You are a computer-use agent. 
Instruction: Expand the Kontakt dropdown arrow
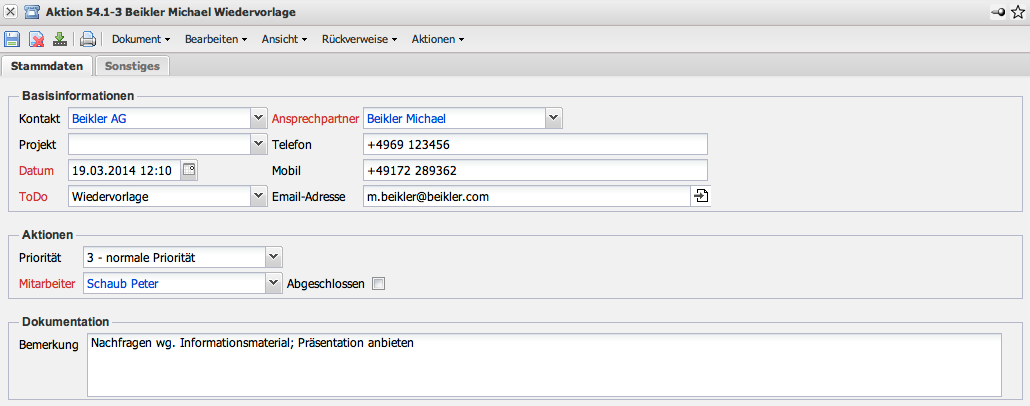256,118
